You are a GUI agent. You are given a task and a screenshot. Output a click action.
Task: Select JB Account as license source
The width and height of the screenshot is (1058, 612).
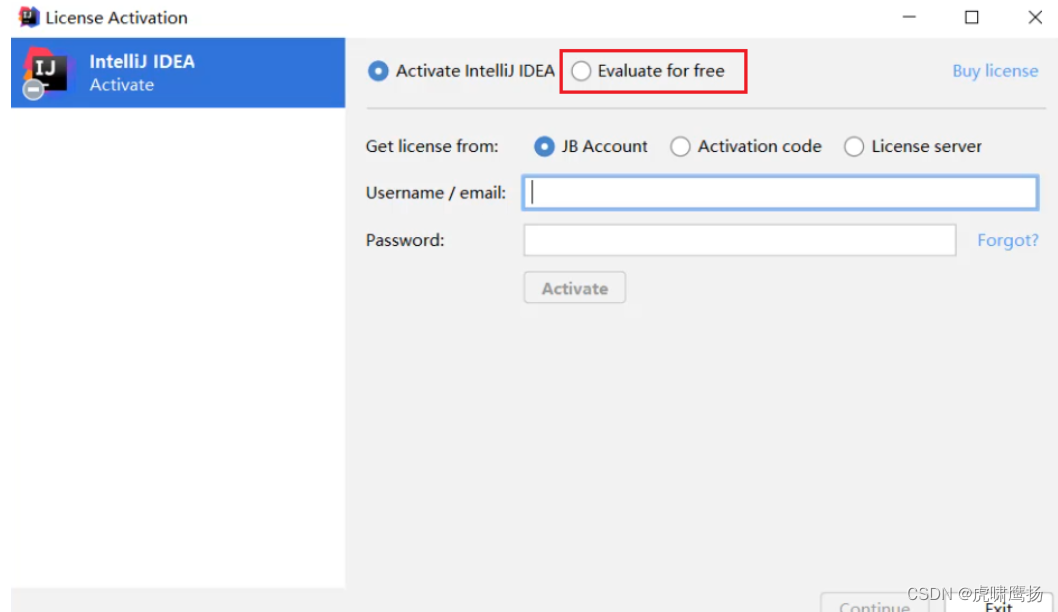tap(544, 146)
